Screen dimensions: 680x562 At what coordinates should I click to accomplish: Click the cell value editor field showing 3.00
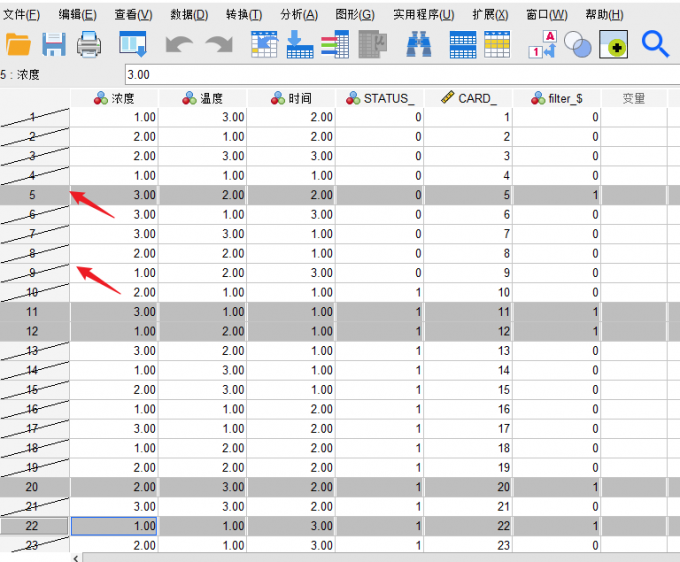click(x=400, y=75)
